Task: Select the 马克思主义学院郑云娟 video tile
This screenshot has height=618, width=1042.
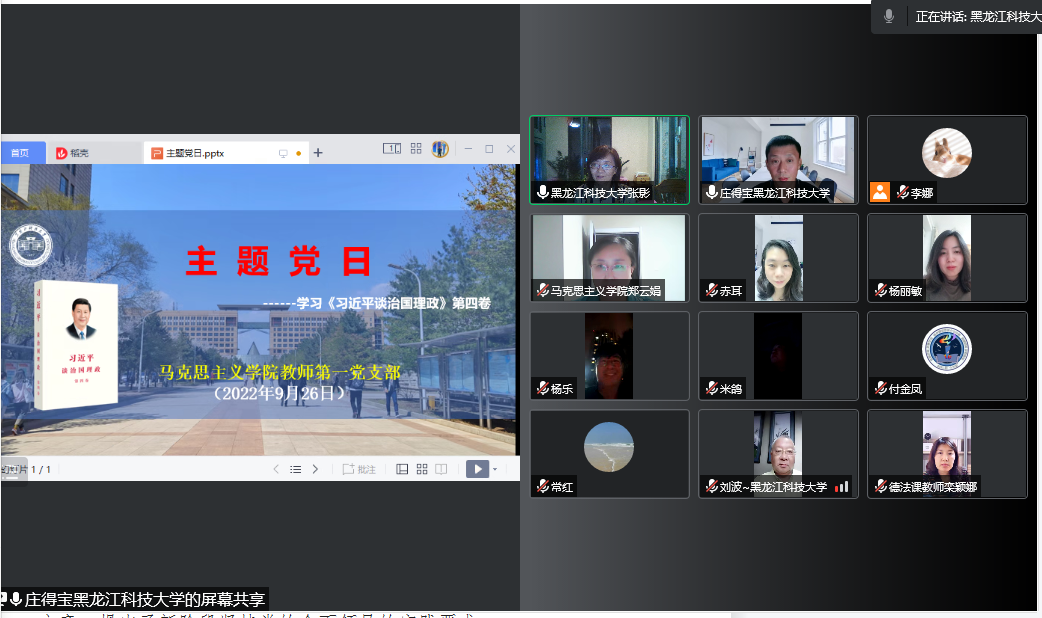Action: (x=609, y=258)
